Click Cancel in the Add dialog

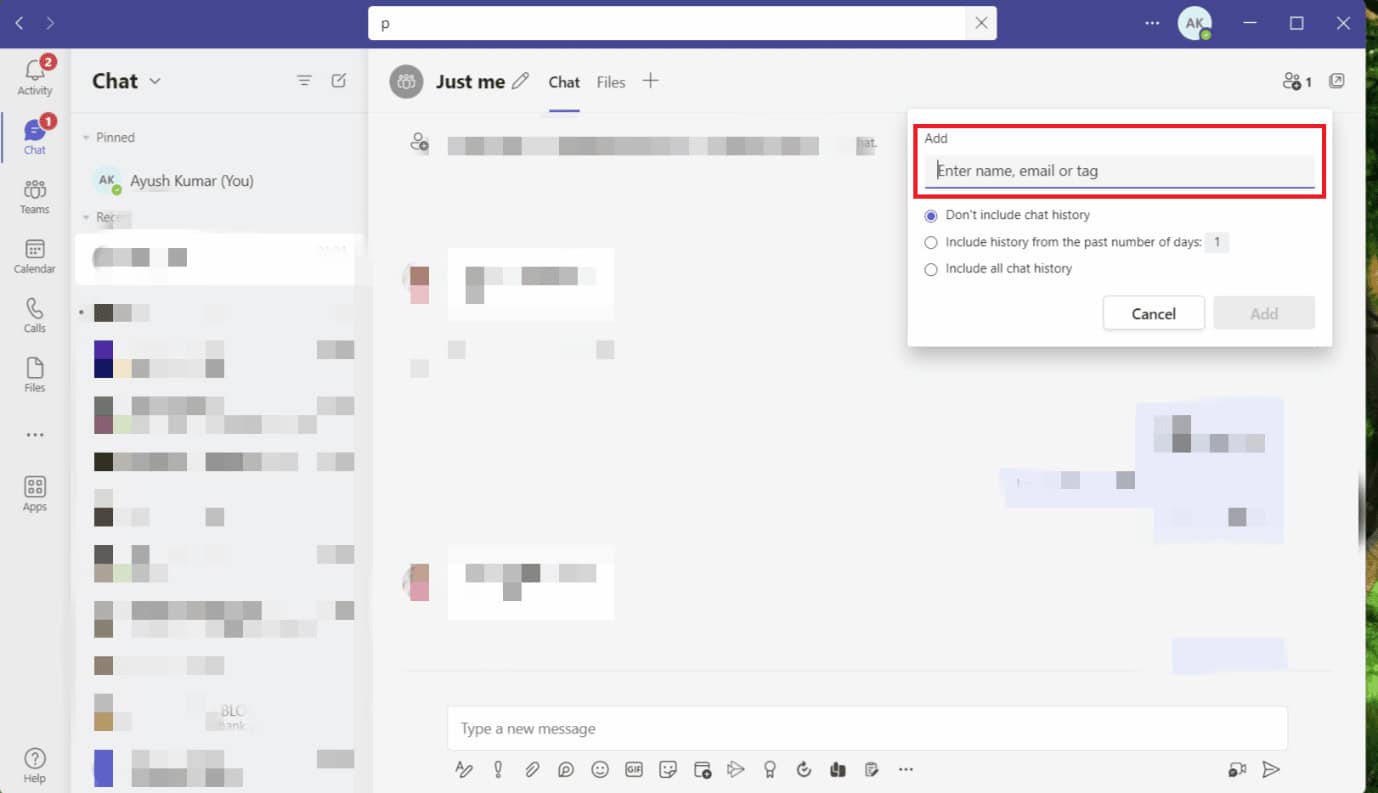point(1153,313)
